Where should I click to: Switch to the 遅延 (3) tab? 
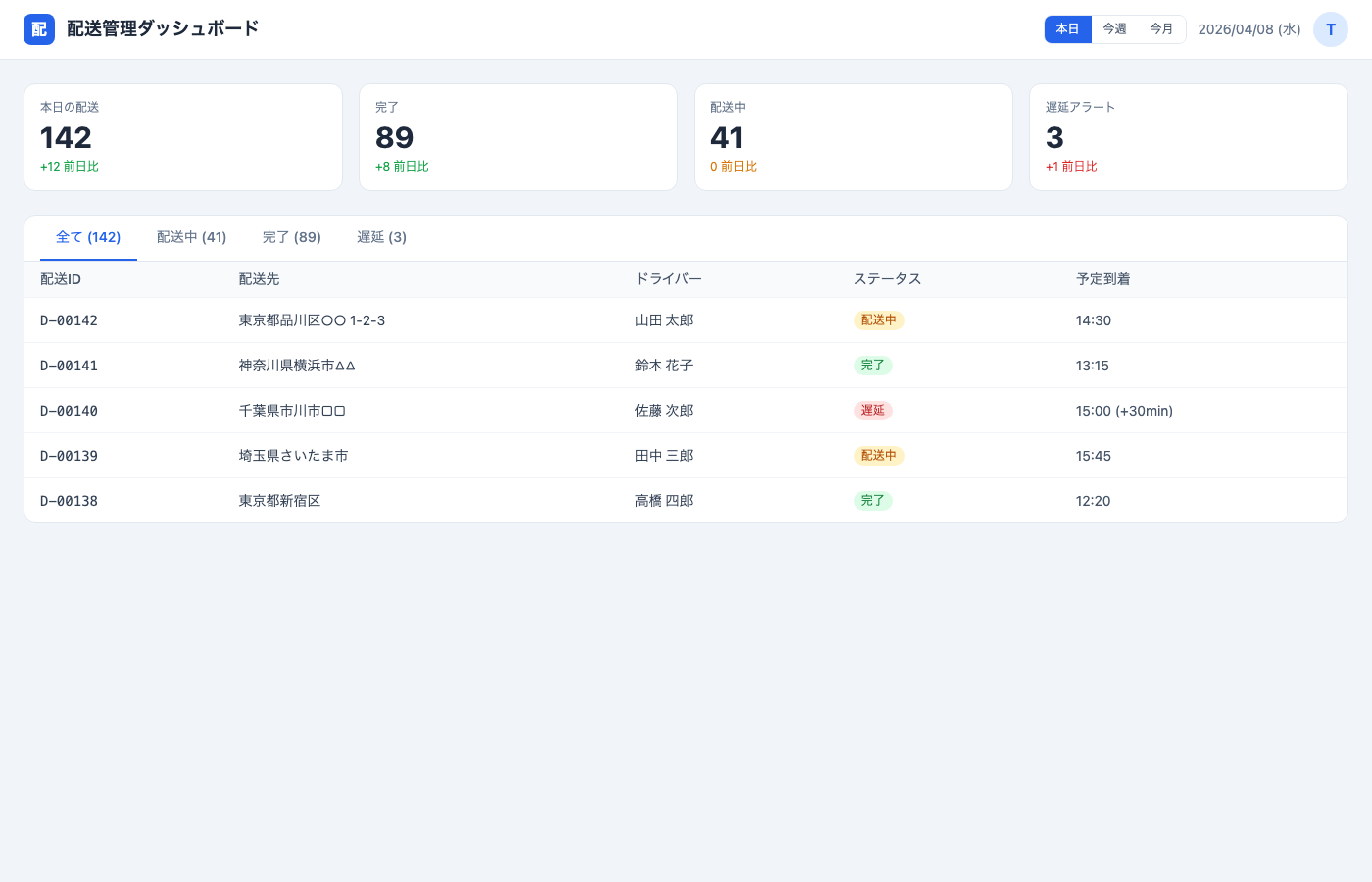pyautogui.click(x=381, y=237)
